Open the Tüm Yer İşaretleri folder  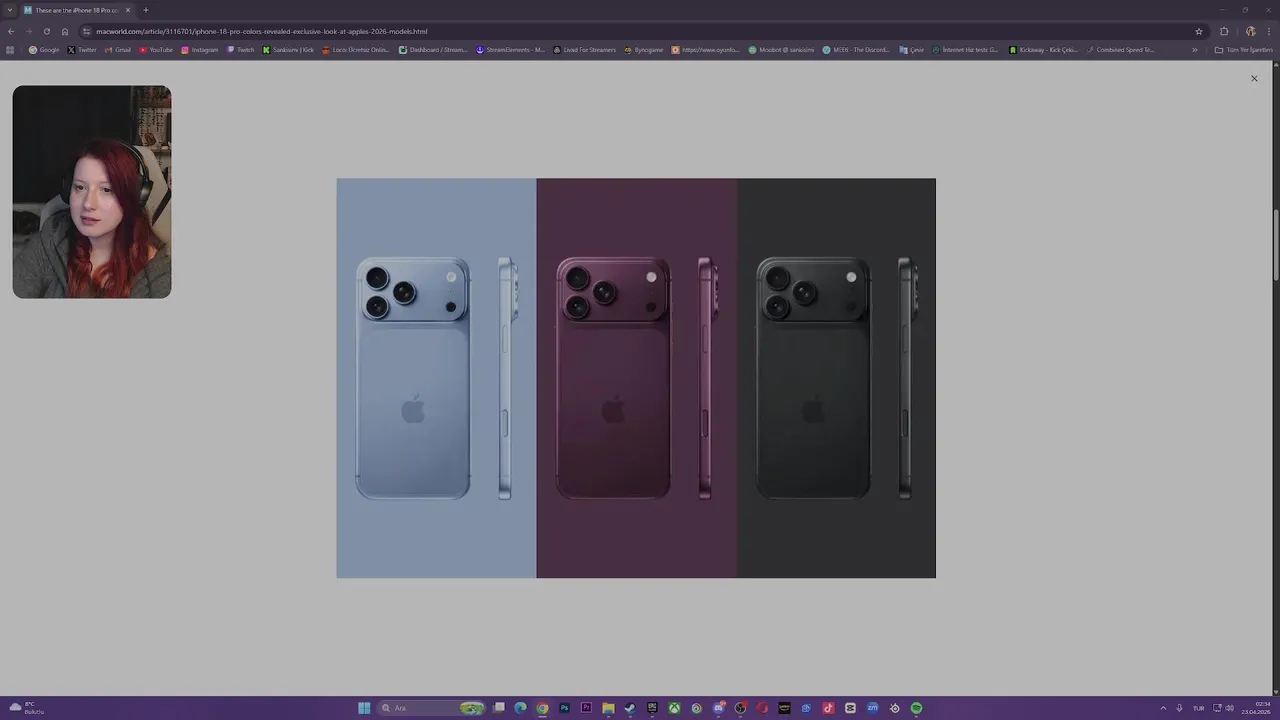[1244, 49]
